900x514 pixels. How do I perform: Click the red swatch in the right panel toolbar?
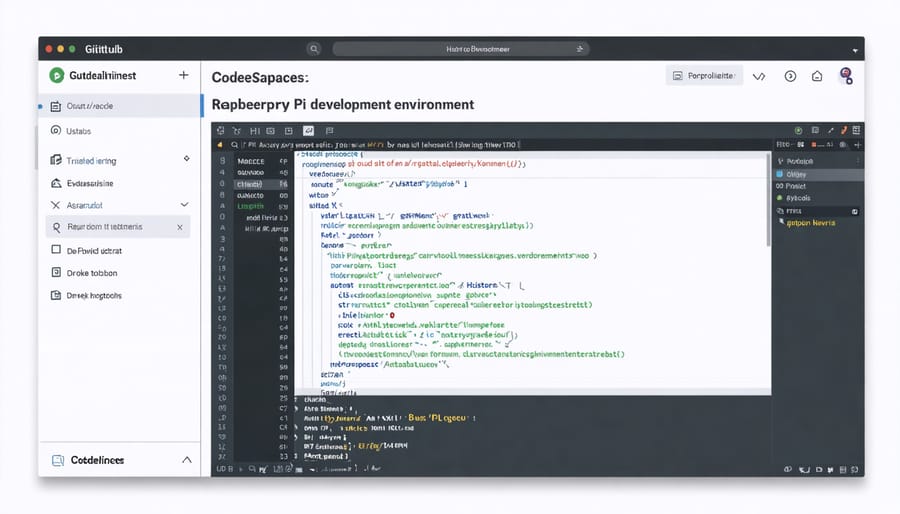tap(814, 145)
